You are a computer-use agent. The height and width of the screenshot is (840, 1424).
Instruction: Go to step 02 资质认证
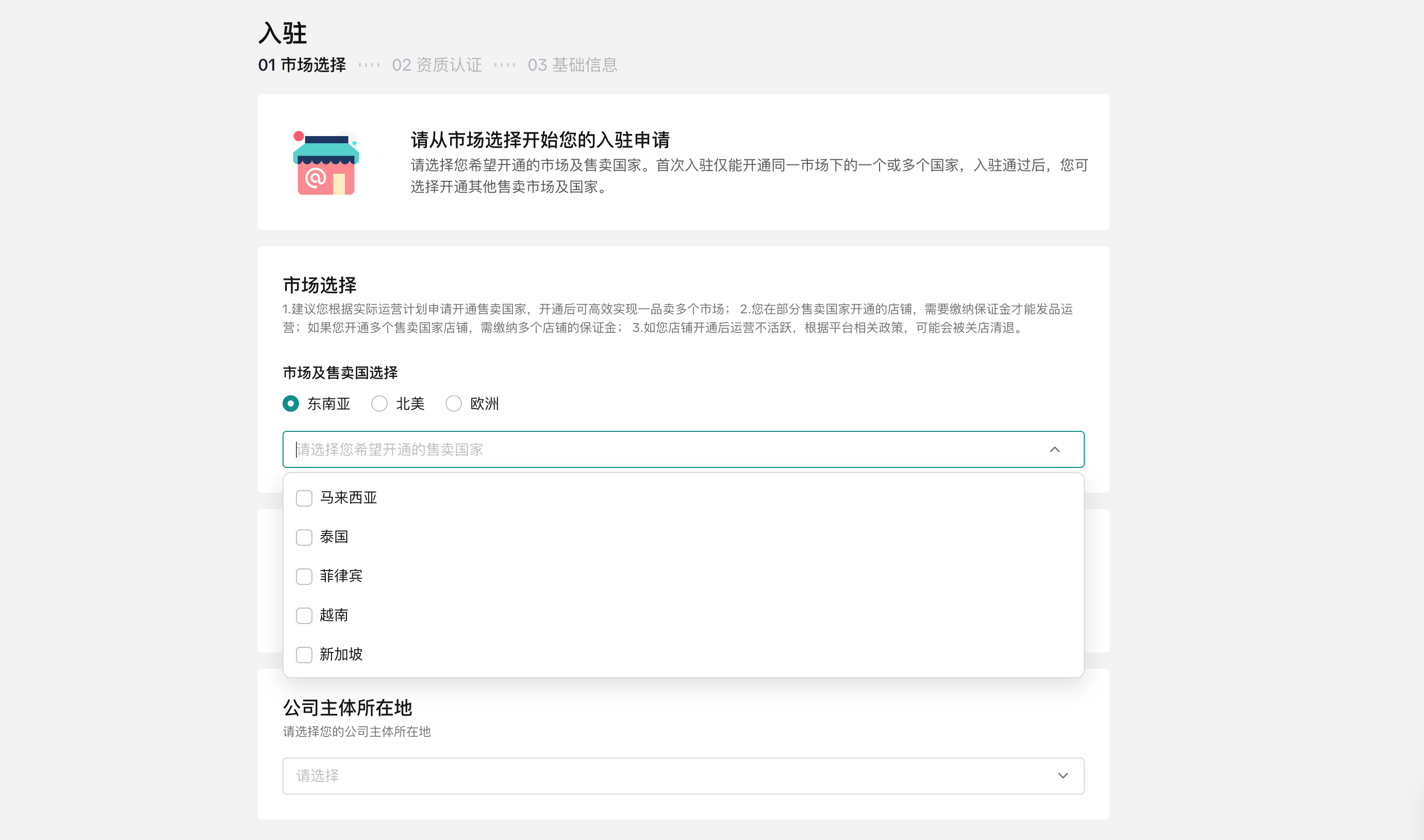(x=437, y=65)
